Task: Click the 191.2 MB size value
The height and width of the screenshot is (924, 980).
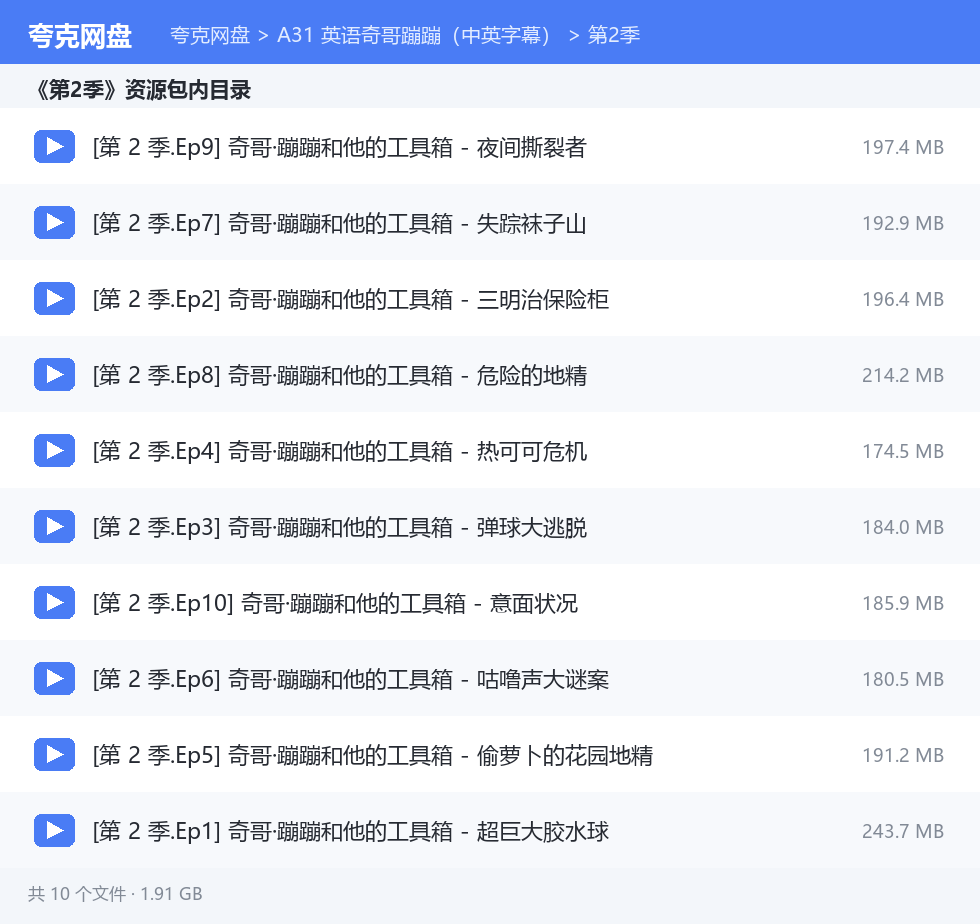Action: tap(902, 756)
